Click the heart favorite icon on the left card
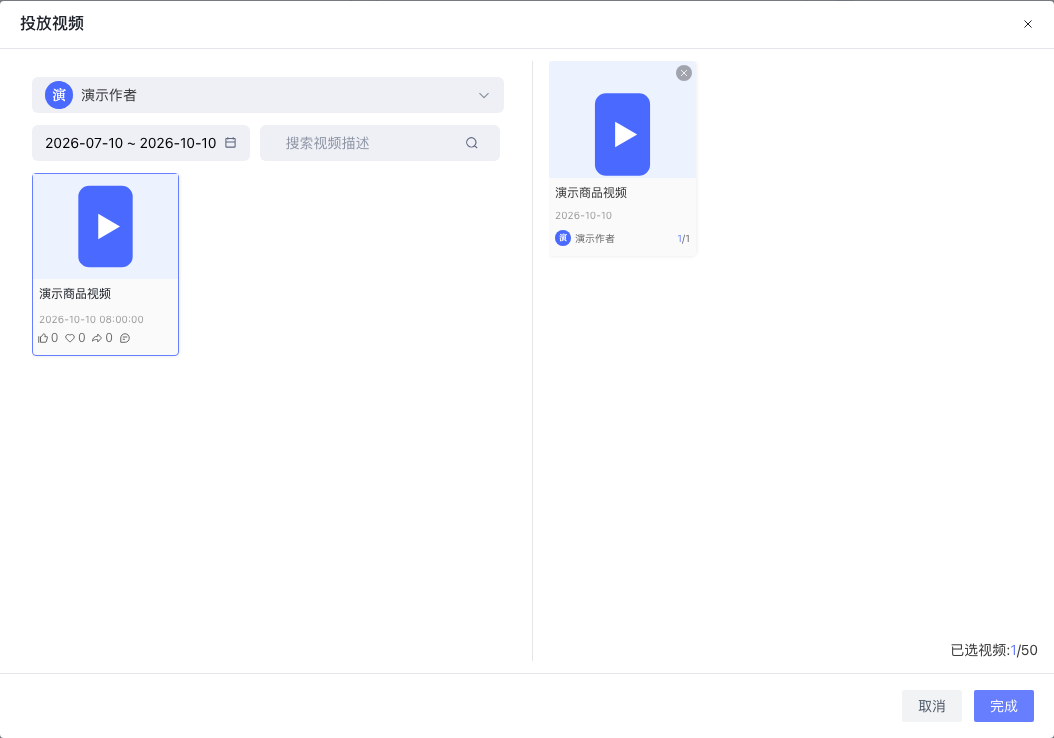Screen dimensions: 1054x738 (70, 338)
